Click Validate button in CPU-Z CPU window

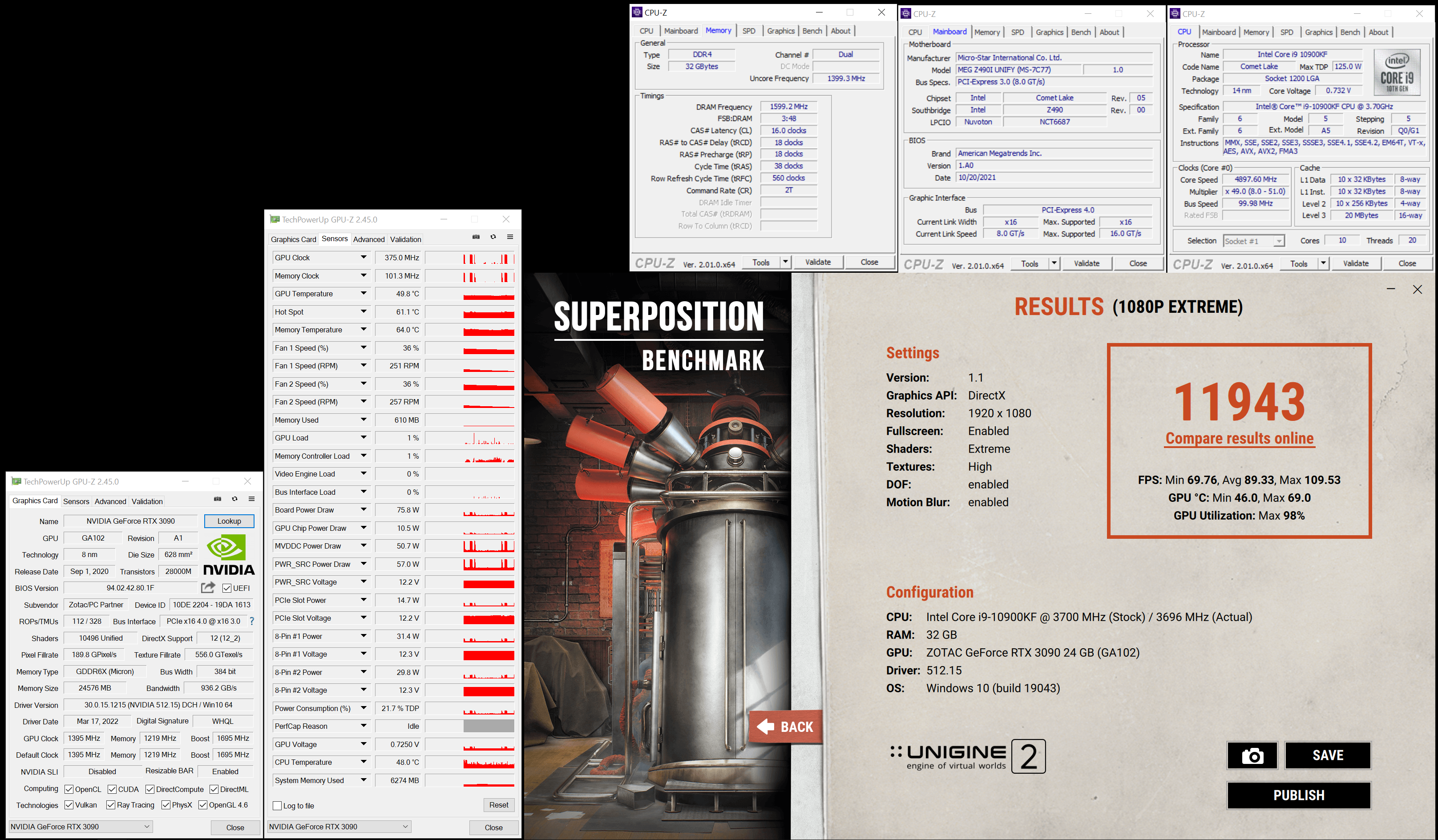(x=1355, y=263)
